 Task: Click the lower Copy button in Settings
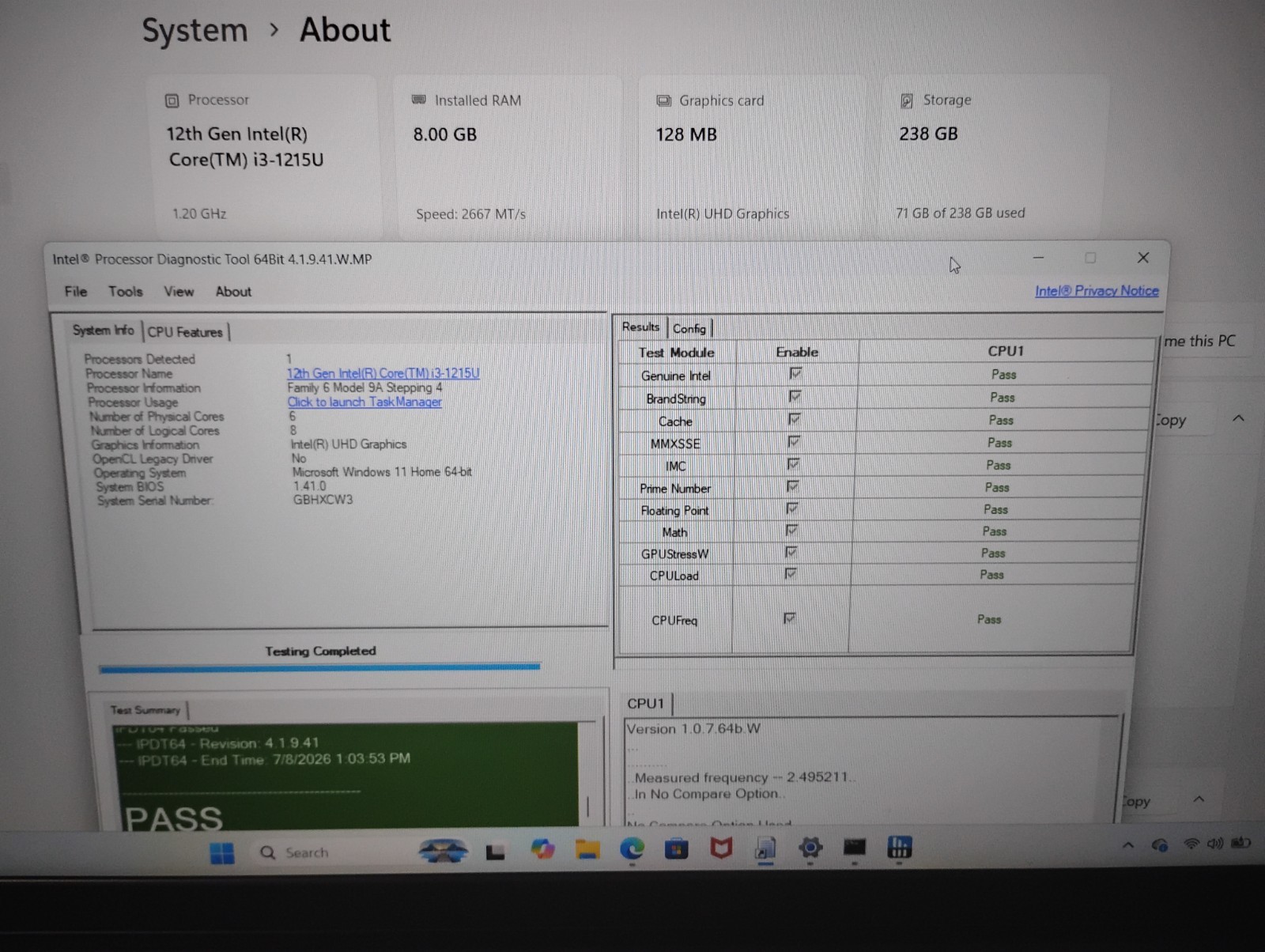(x=1136, y=801)
